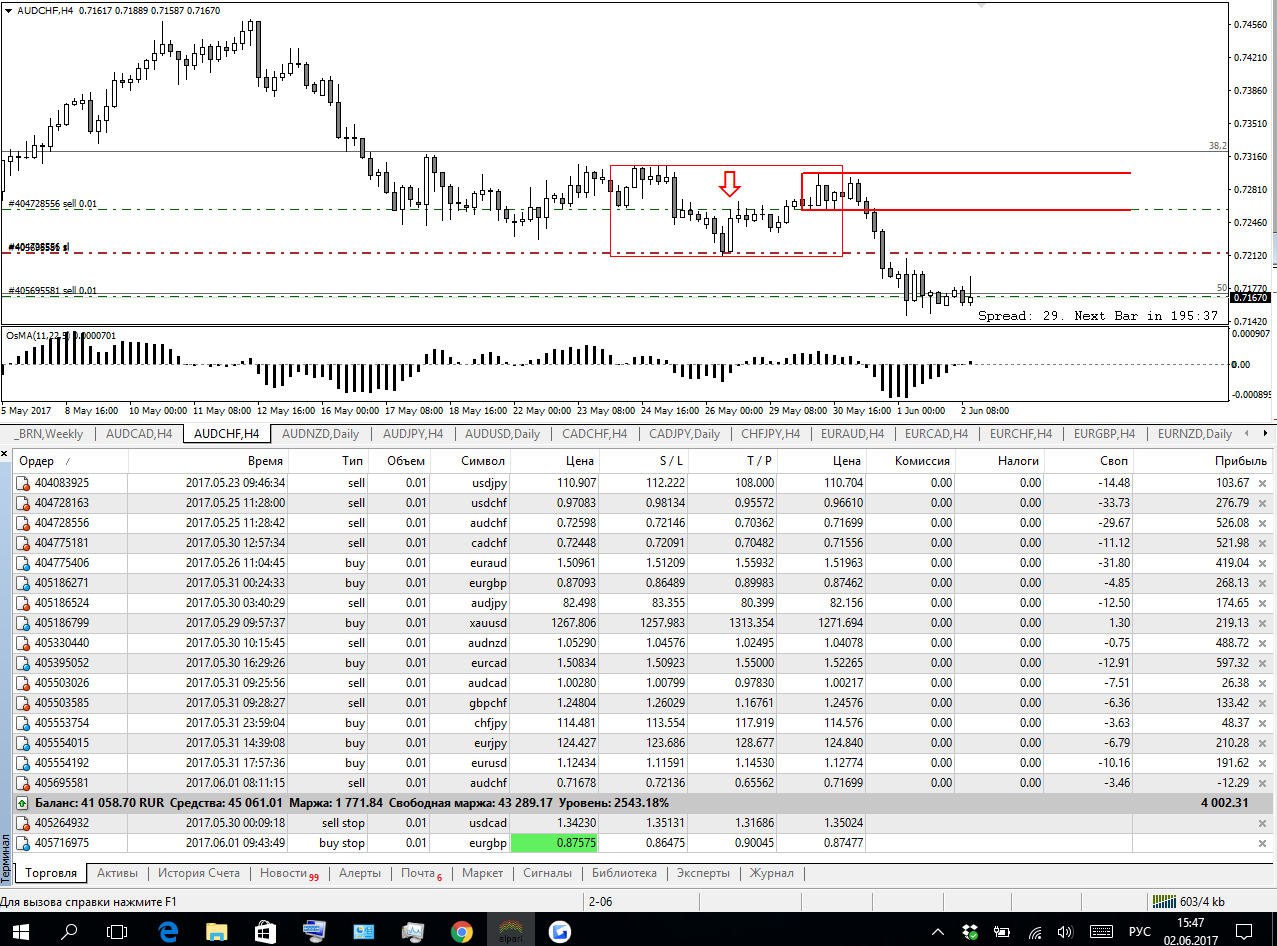Close the xauusd buy order with X

[x=1263, y=623]
